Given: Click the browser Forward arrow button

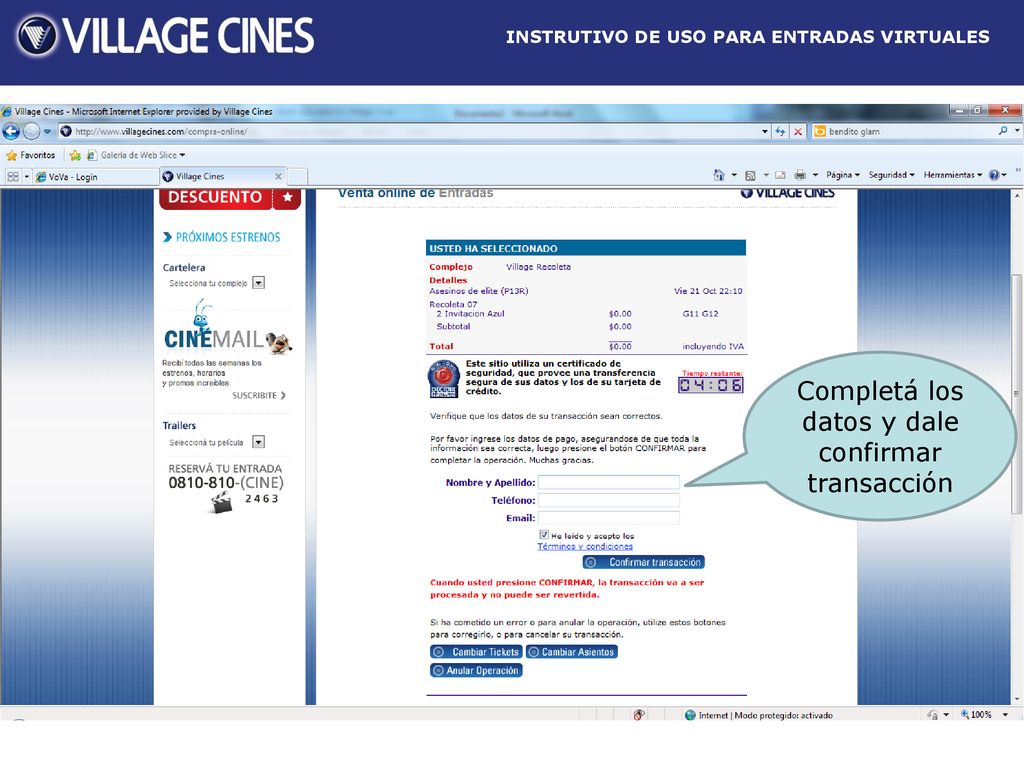Looking at the screenshot, I should click(x=31, y=131).
